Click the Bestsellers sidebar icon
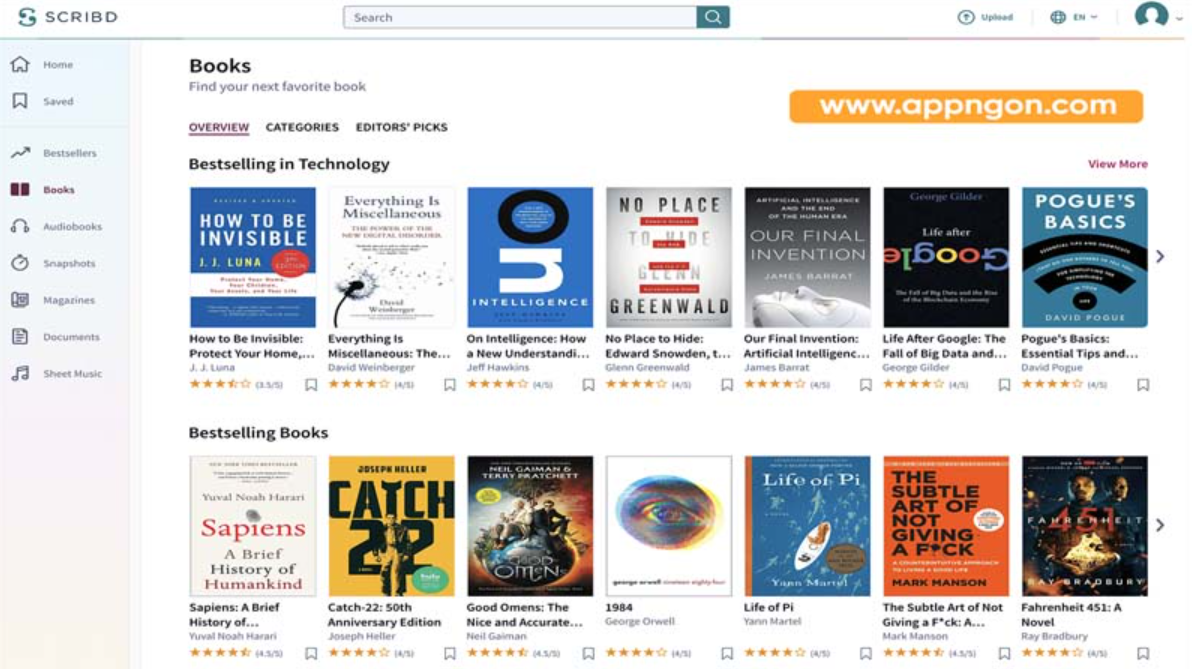The height and width of the screenshot is (669, 1192). (x=20, y=152)
